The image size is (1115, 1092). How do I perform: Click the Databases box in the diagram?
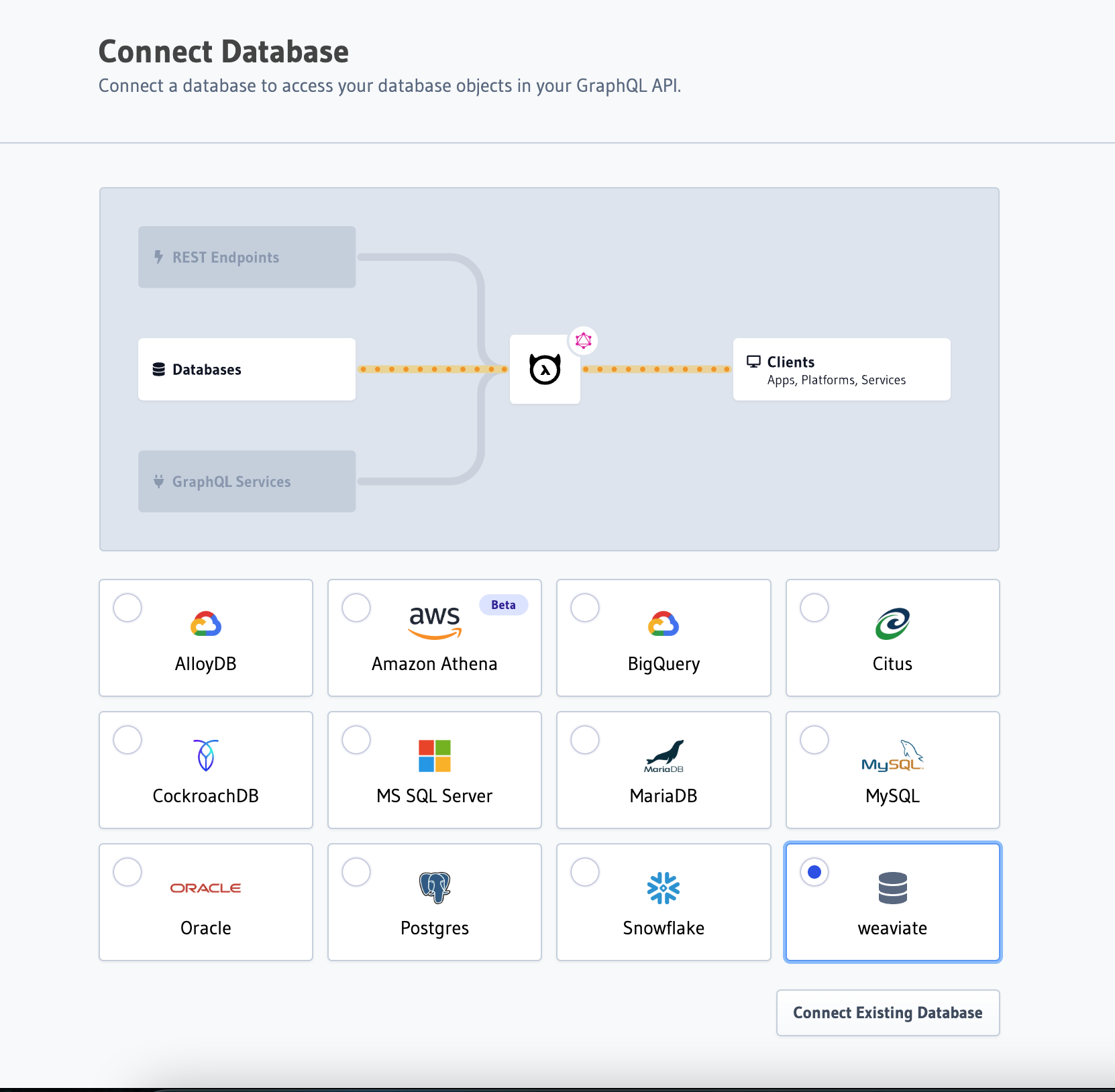click(246, 369)
